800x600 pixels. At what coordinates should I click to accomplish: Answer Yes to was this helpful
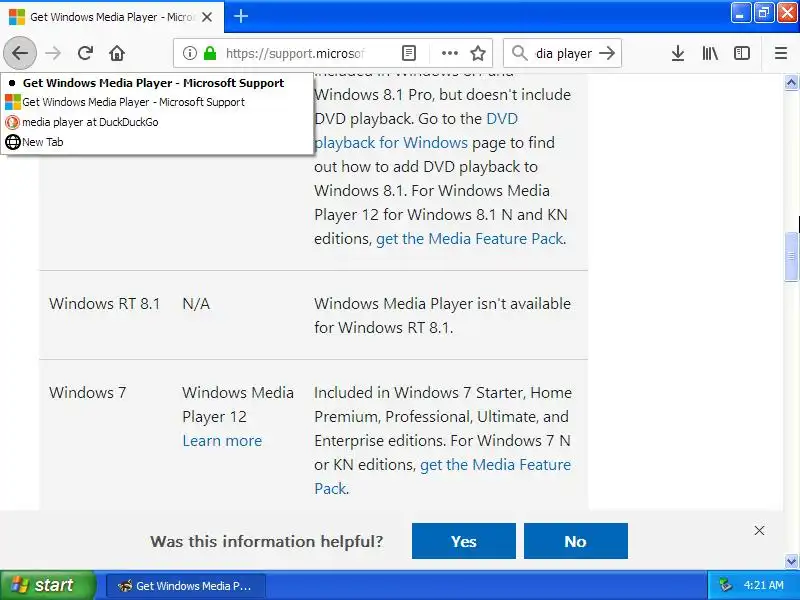pos(464,541)
